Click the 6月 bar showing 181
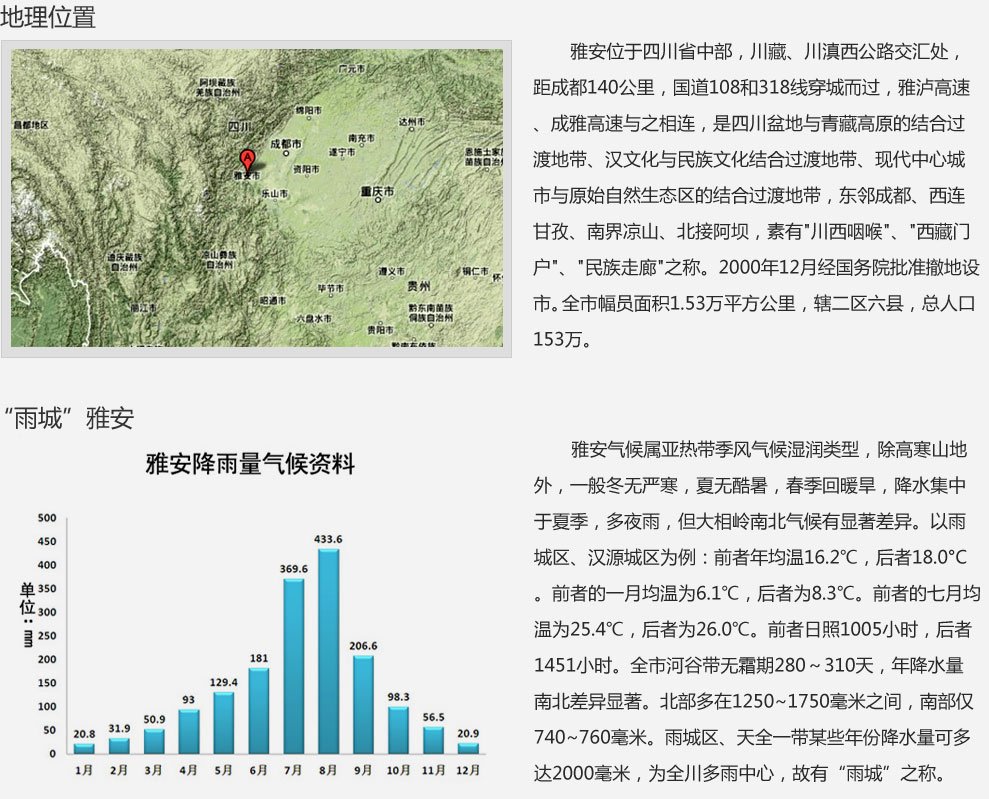This screenshot has width=989, height=799. [x=258, y=710]
